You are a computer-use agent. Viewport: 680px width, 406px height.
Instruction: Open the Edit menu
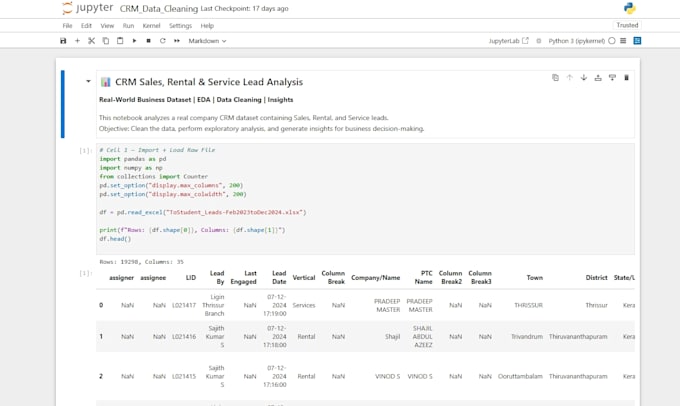[x=86, y=26]
